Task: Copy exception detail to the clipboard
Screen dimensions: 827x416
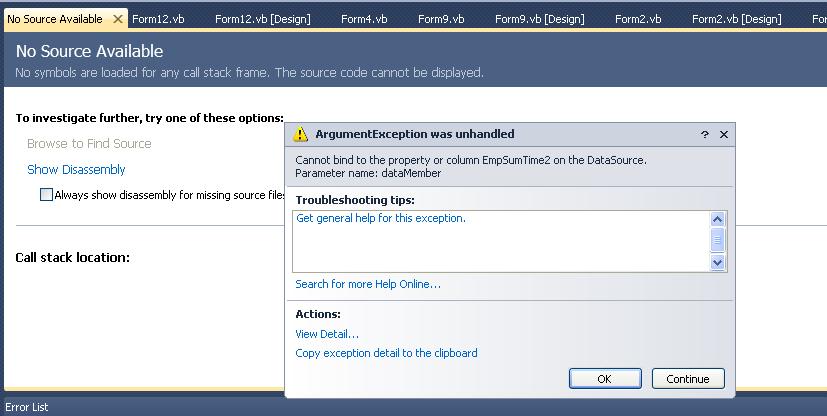Action: [386, 353]
